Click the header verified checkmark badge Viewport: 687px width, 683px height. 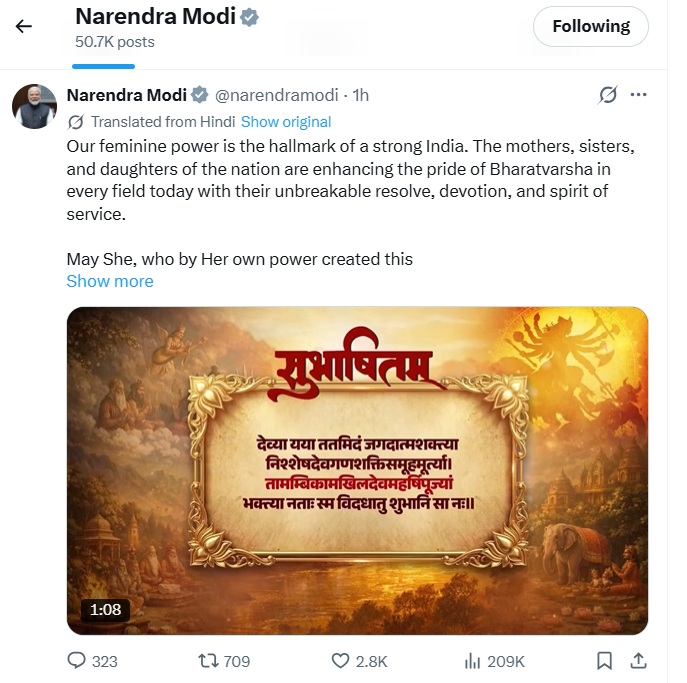pyautogui.click(x=250, y=18)
